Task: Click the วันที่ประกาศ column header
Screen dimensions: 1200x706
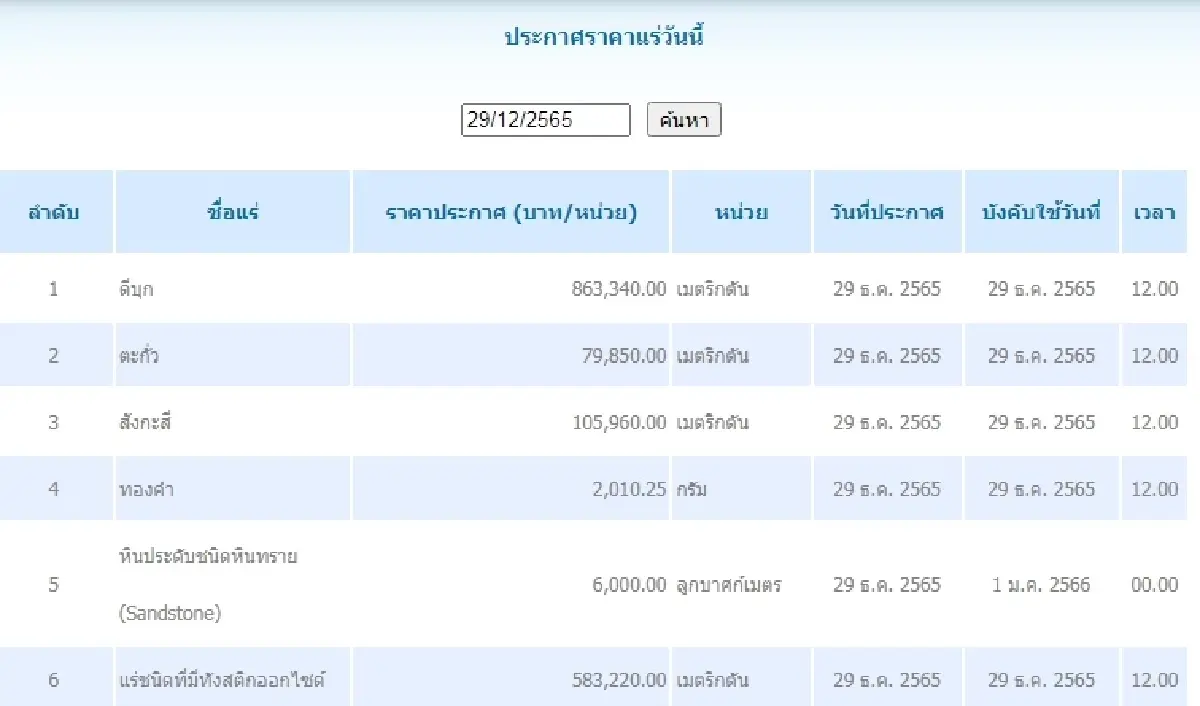Action: coord(887,212)
